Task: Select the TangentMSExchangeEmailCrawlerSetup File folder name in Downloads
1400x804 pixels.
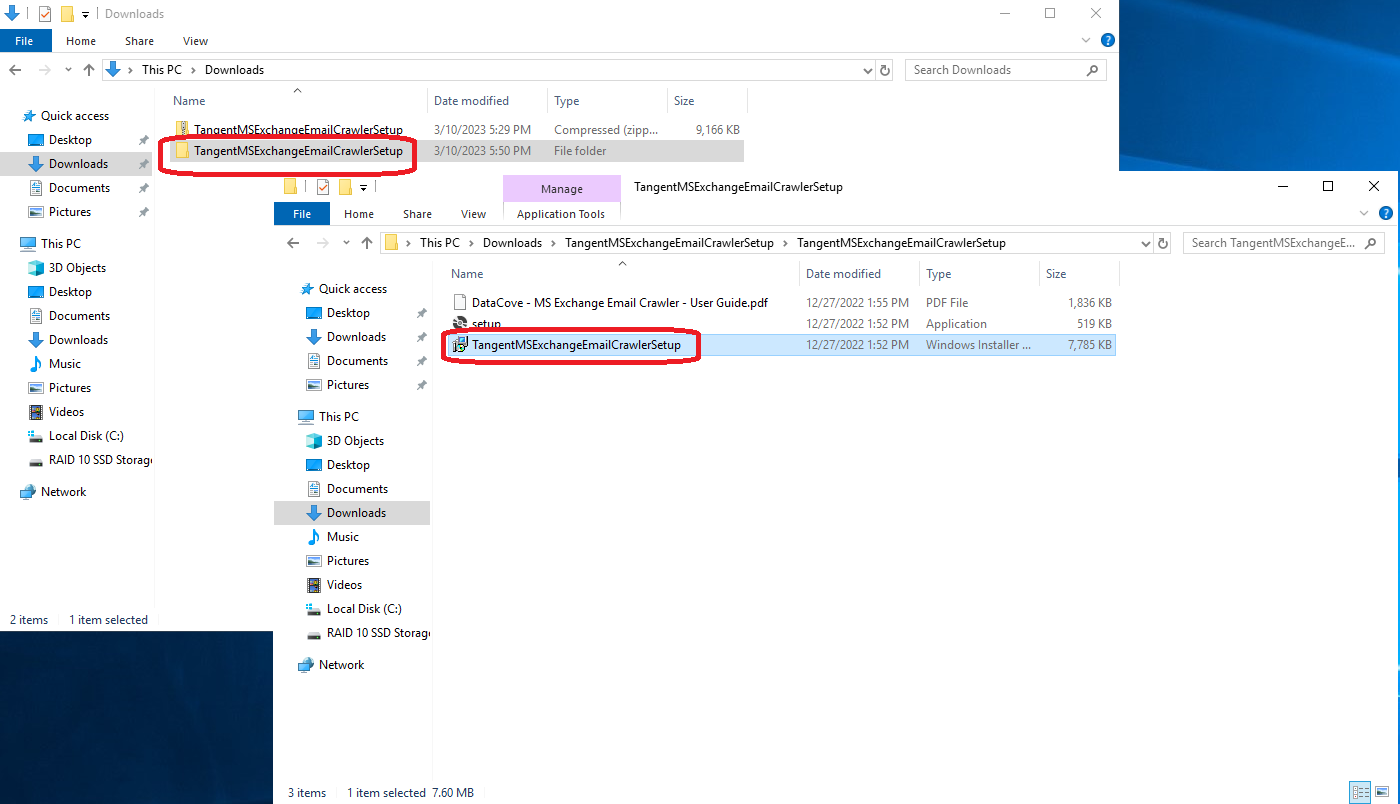Action: (299, 151)
